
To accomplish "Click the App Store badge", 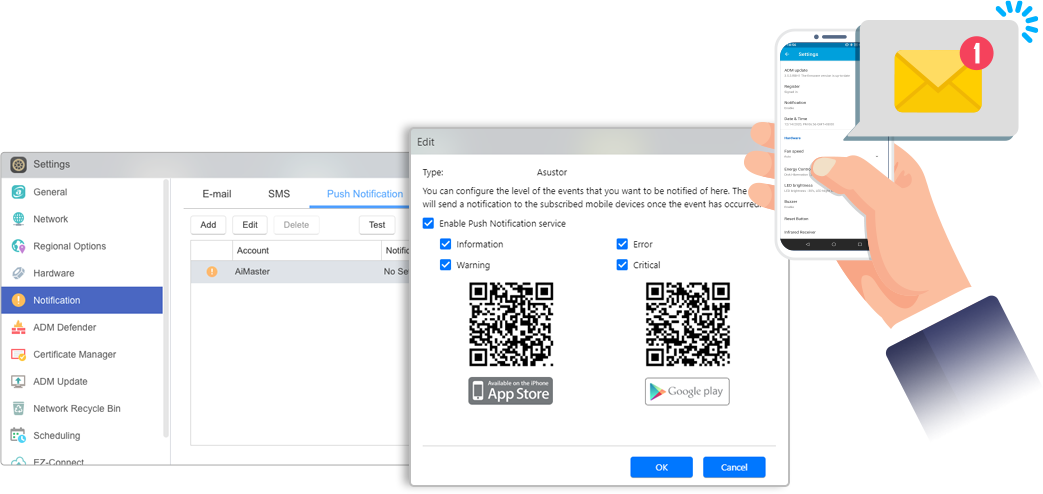I will [510, 391].
